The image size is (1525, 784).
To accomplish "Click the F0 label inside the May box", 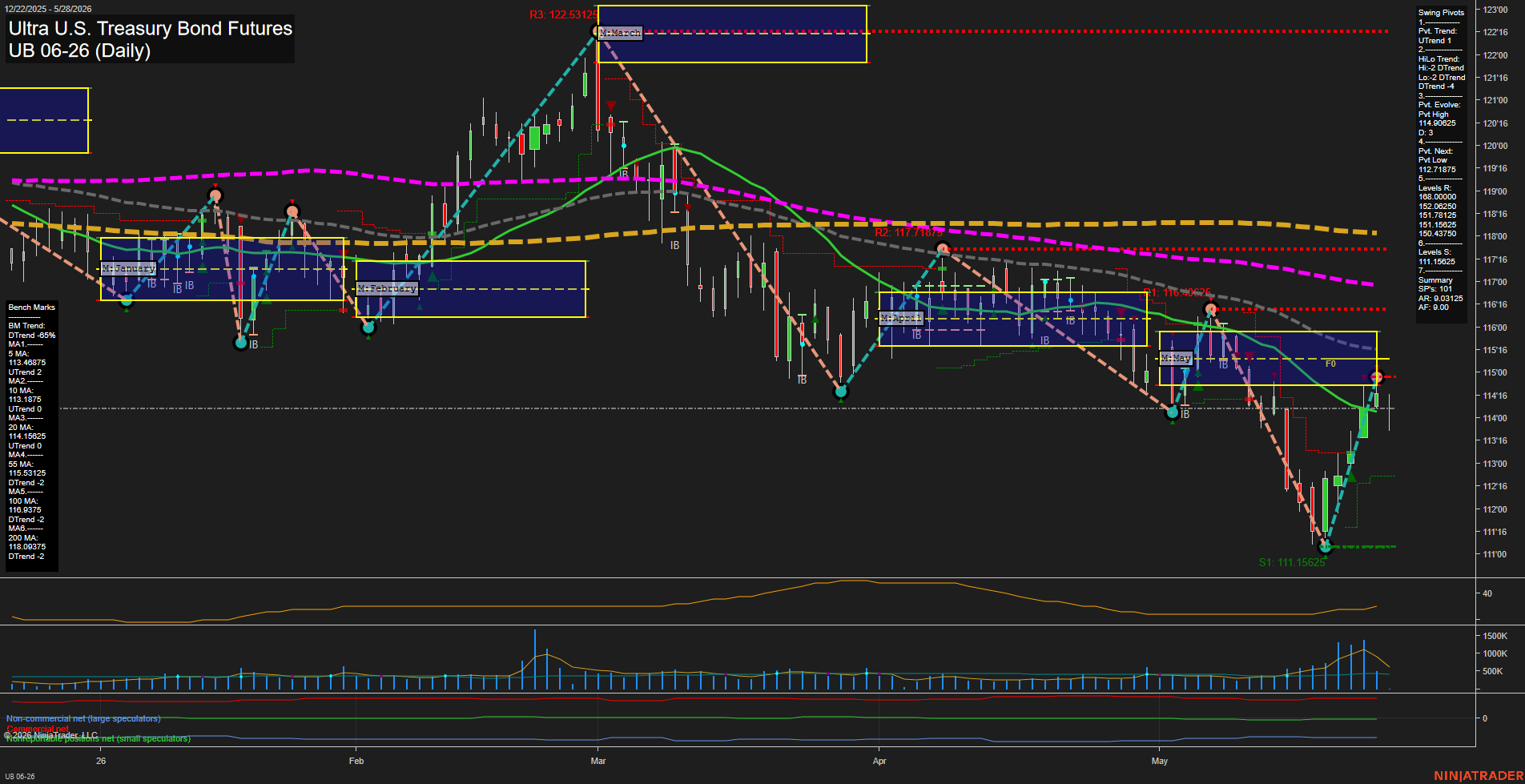I will point(1330,364).
